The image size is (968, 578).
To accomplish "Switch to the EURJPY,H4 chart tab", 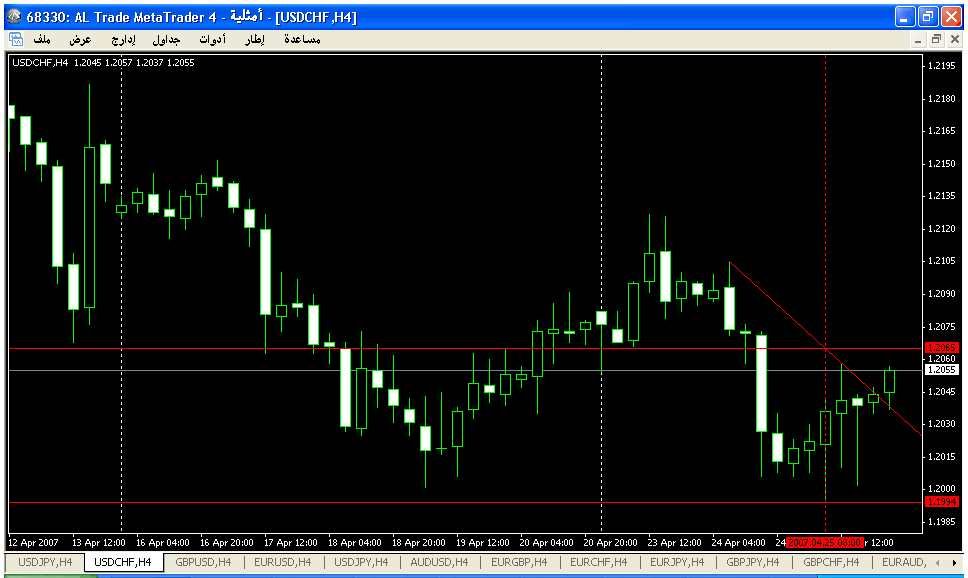I will 677,562.
